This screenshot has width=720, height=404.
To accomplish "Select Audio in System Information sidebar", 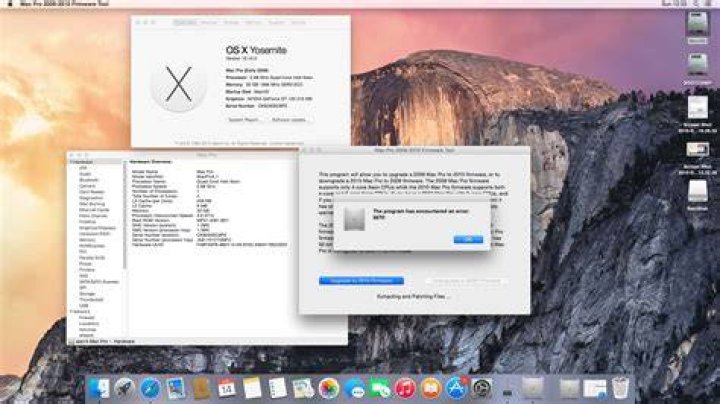I will (x=85, y=174).
